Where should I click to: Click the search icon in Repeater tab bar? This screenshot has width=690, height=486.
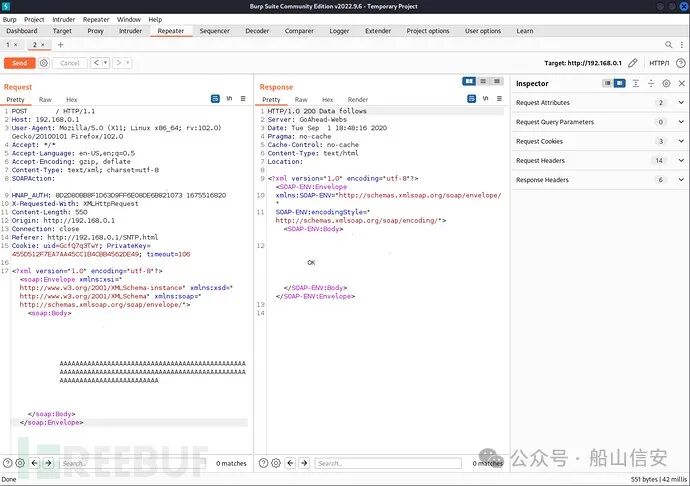668,44
